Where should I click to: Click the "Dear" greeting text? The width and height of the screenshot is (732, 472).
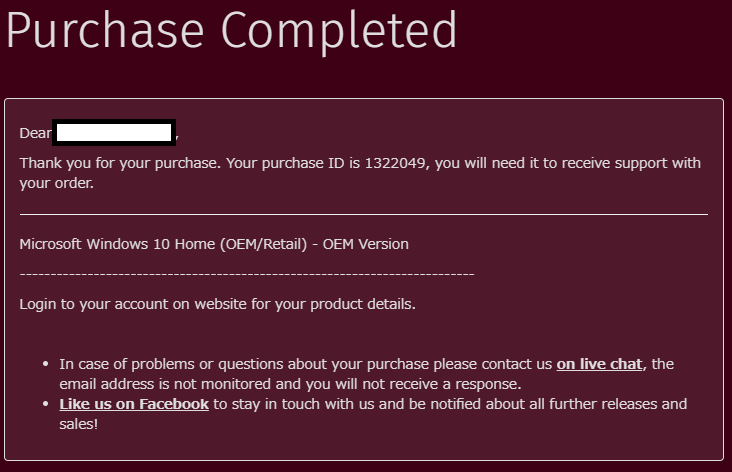[35, 133]
